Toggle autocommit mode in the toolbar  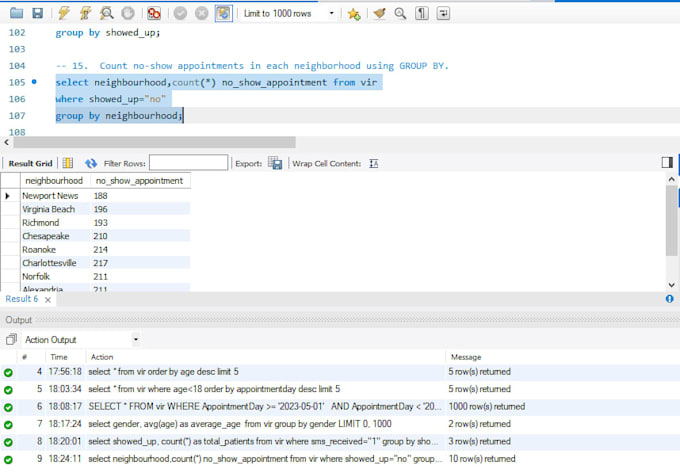pyautogui.click(x=224, y=13)
